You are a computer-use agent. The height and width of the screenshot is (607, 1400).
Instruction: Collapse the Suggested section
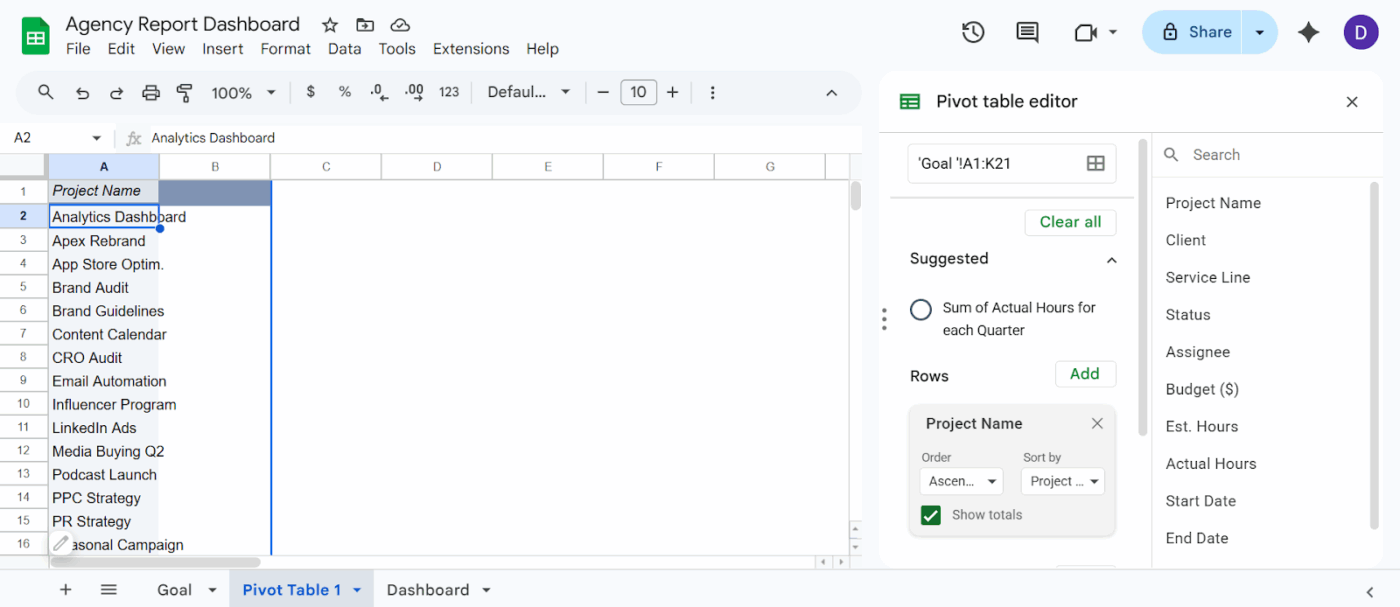coord(1111,259)
